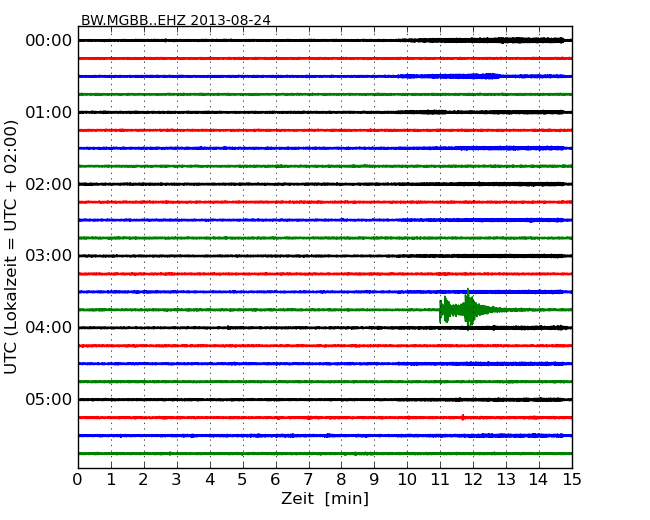Click x-axis tick label 9
Image resolution: width=650 pixels, height=520 pixels.
tap(374, 480)
